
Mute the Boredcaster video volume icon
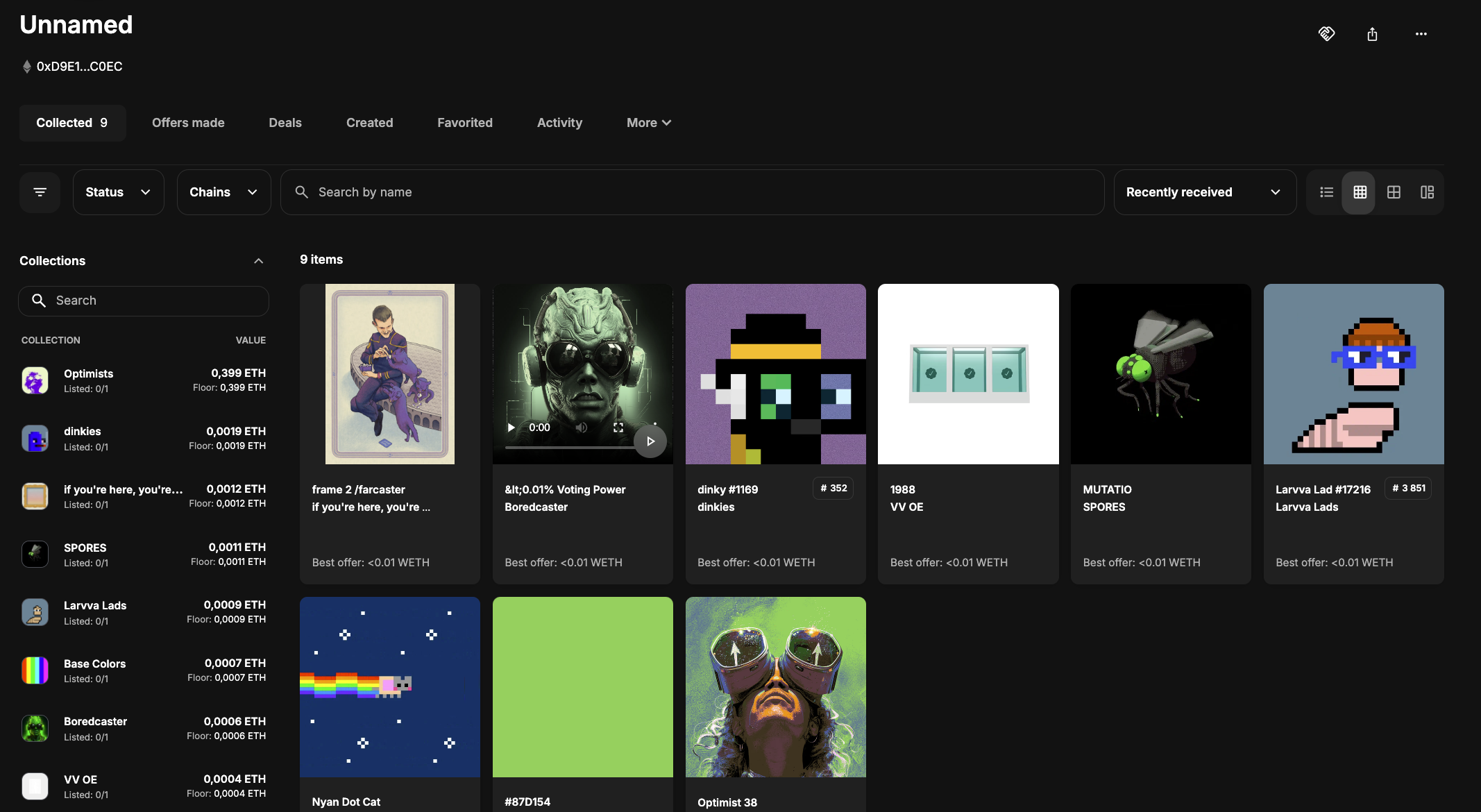coord(582,428)
